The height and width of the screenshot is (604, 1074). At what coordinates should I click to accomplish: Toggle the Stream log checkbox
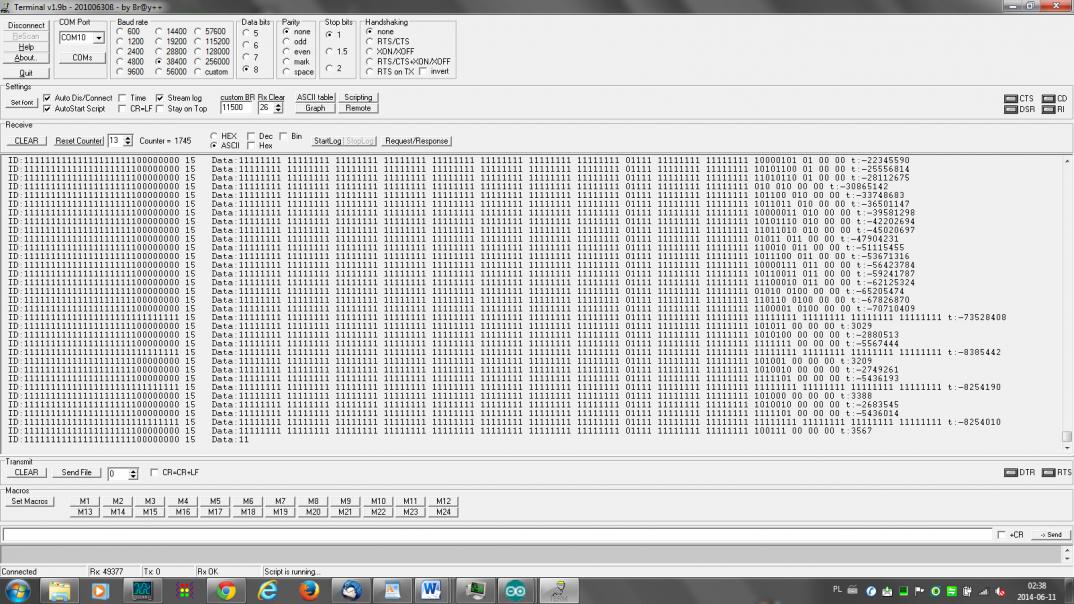point(160,98)
